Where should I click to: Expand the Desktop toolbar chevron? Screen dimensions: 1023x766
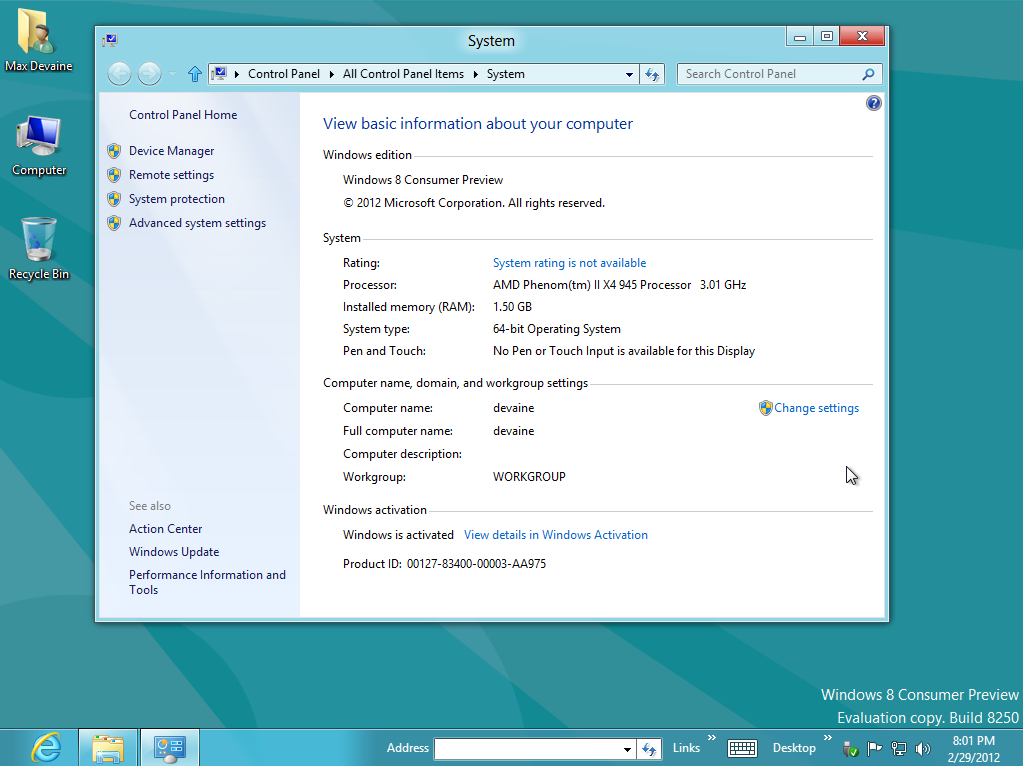point(827,738)
